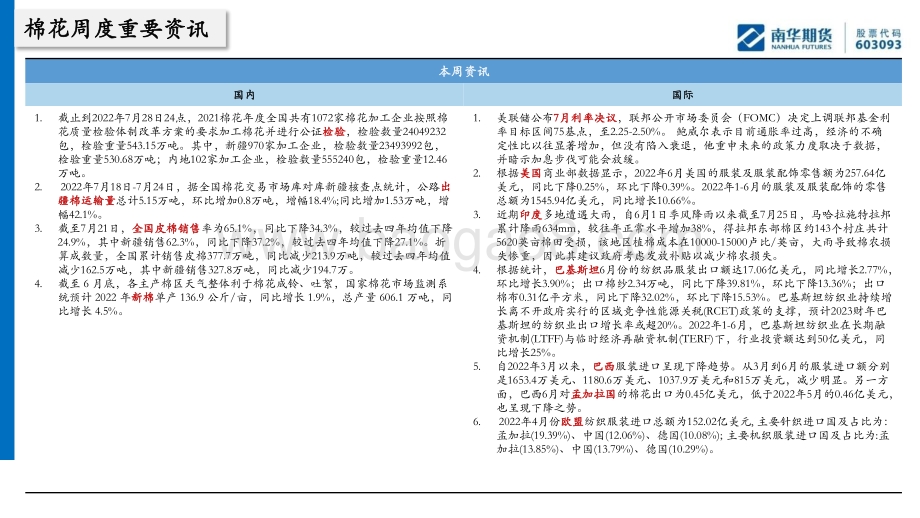Viewport: 920px width, 518px height.
Task: Click the red keyword 巴基斯坦
Action: pyautogui.click(x=577, y=270)
